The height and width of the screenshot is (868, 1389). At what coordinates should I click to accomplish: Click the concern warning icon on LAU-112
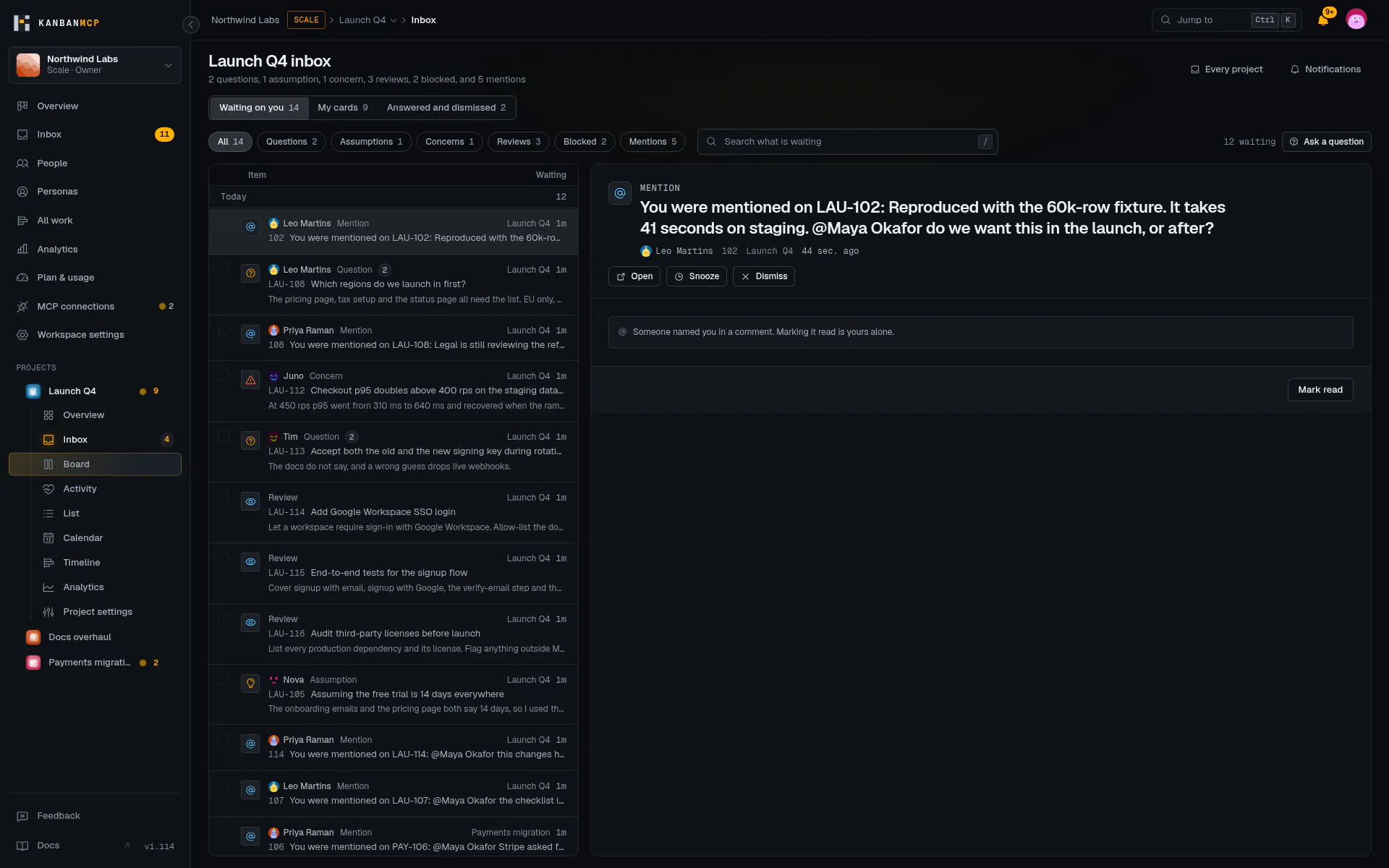coord(250,380)
